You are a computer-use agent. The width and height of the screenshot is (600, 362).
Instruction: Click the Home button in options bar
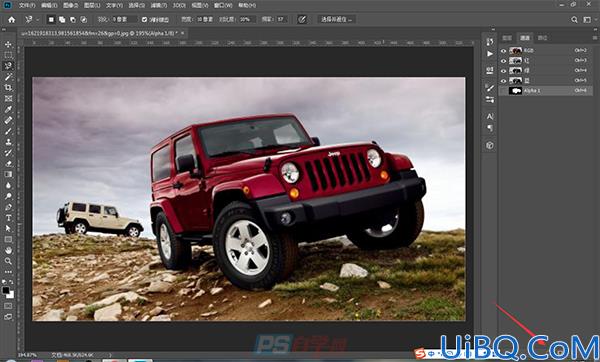tap(12, 19)
